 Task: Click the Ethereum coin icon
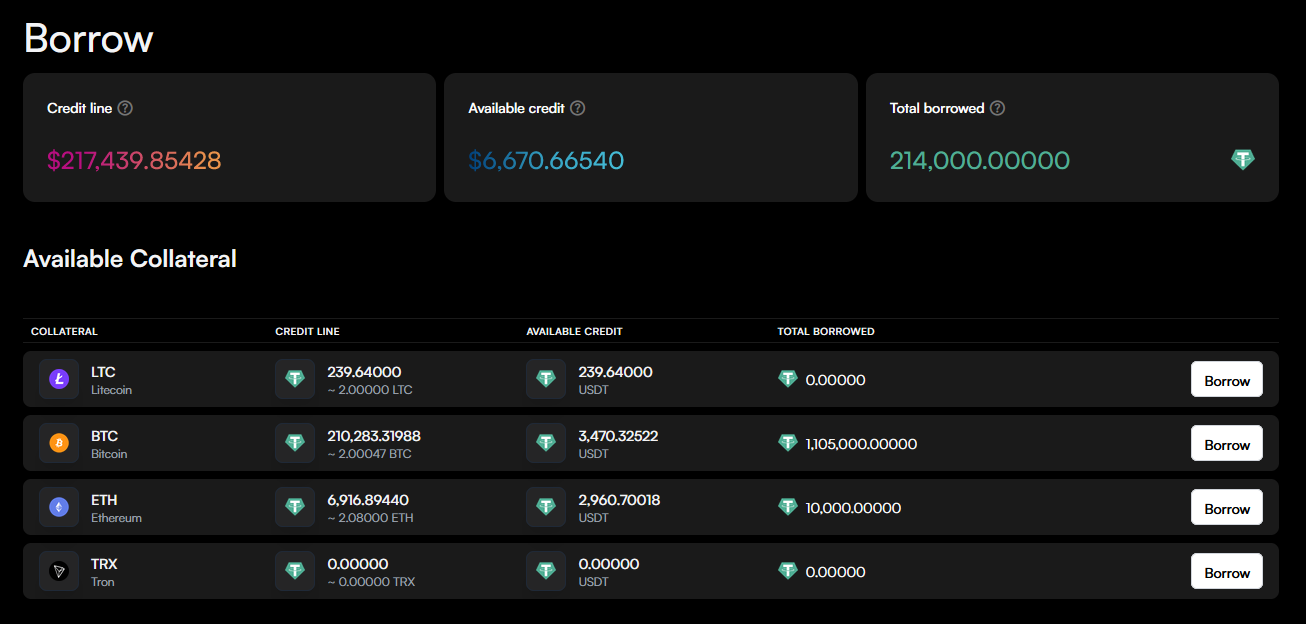click(x=59, y=508)
